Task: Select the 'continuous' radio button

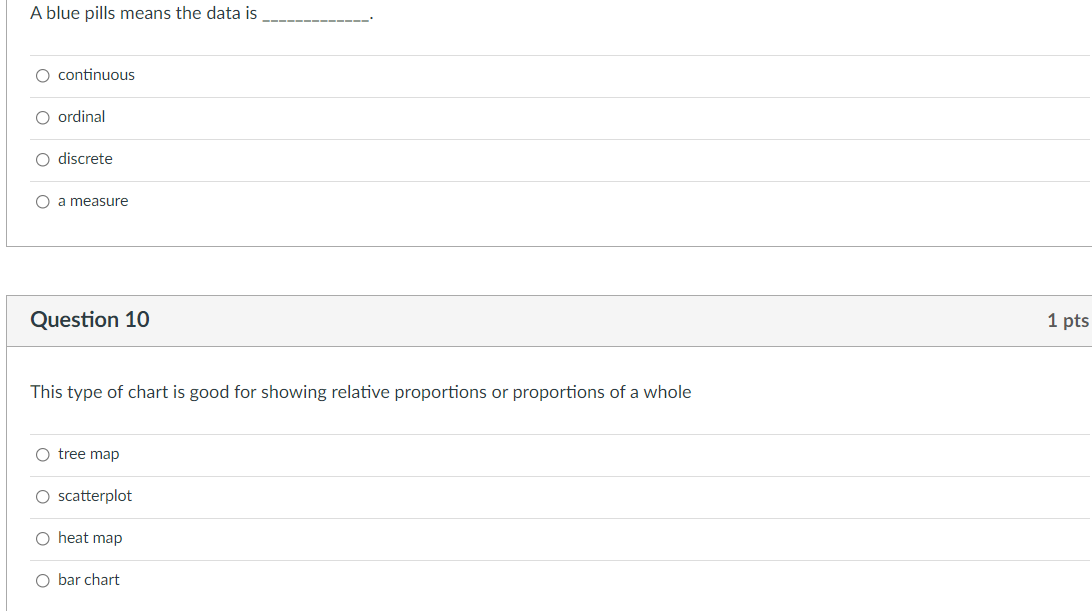Action: tap(42, 75)
